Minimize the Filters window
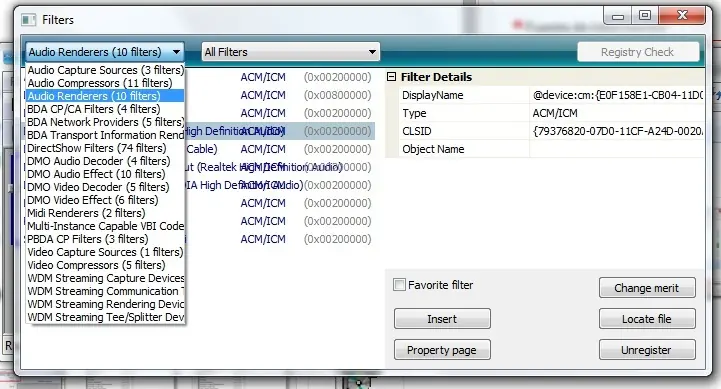721x389 pixels. coord(618,16)
